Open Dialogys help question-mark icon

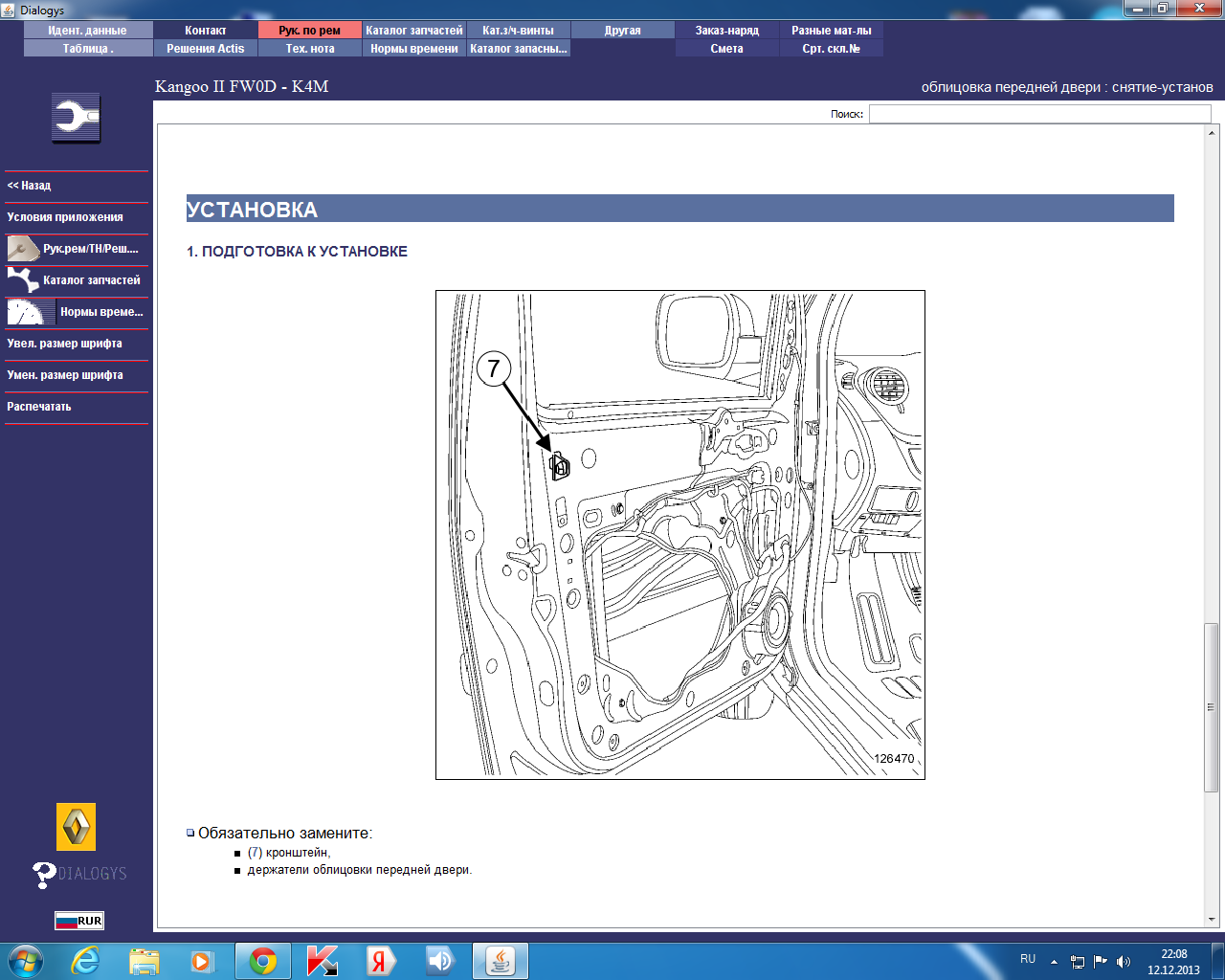[44, 875]
